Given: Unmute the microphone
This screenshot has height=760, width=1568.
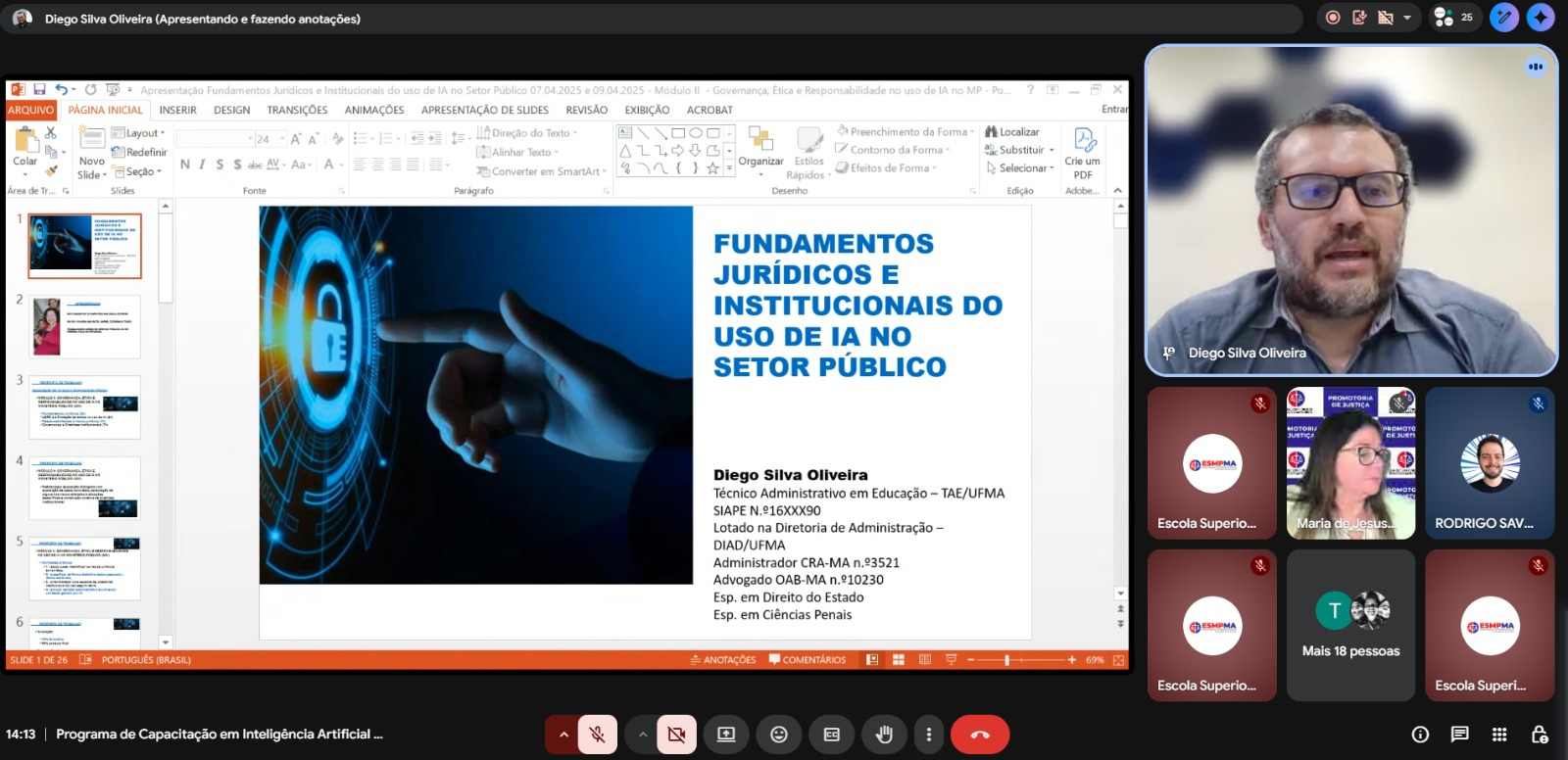Looking at the screenshot, I should [597, 735].
